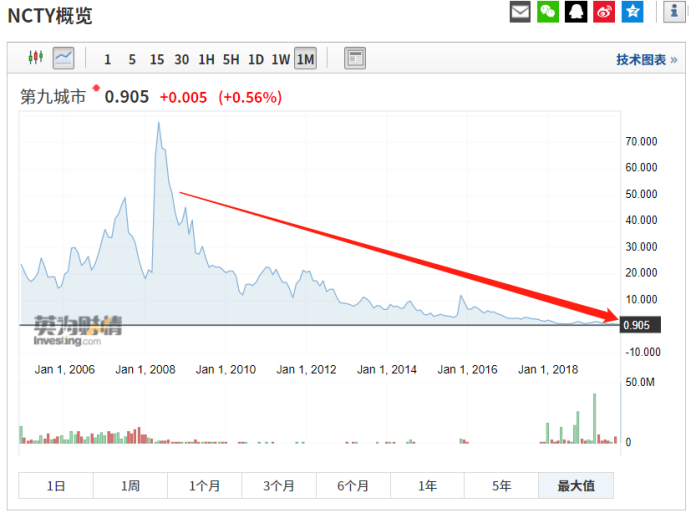Share to WeChat using the green icon

(x=548, y=12)
